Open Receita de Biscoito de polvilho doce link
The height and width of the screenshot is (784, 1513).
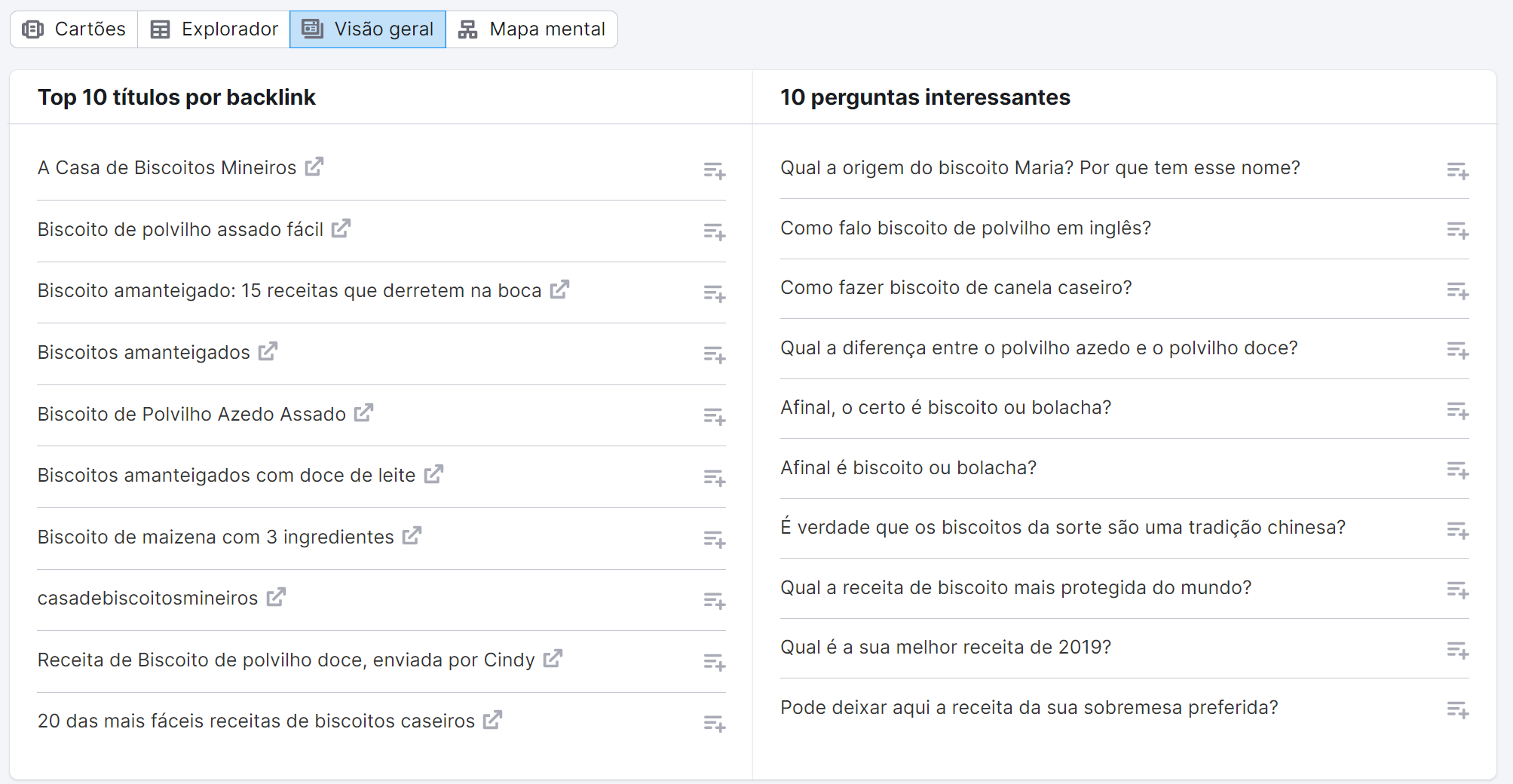[x=286, y=660]
